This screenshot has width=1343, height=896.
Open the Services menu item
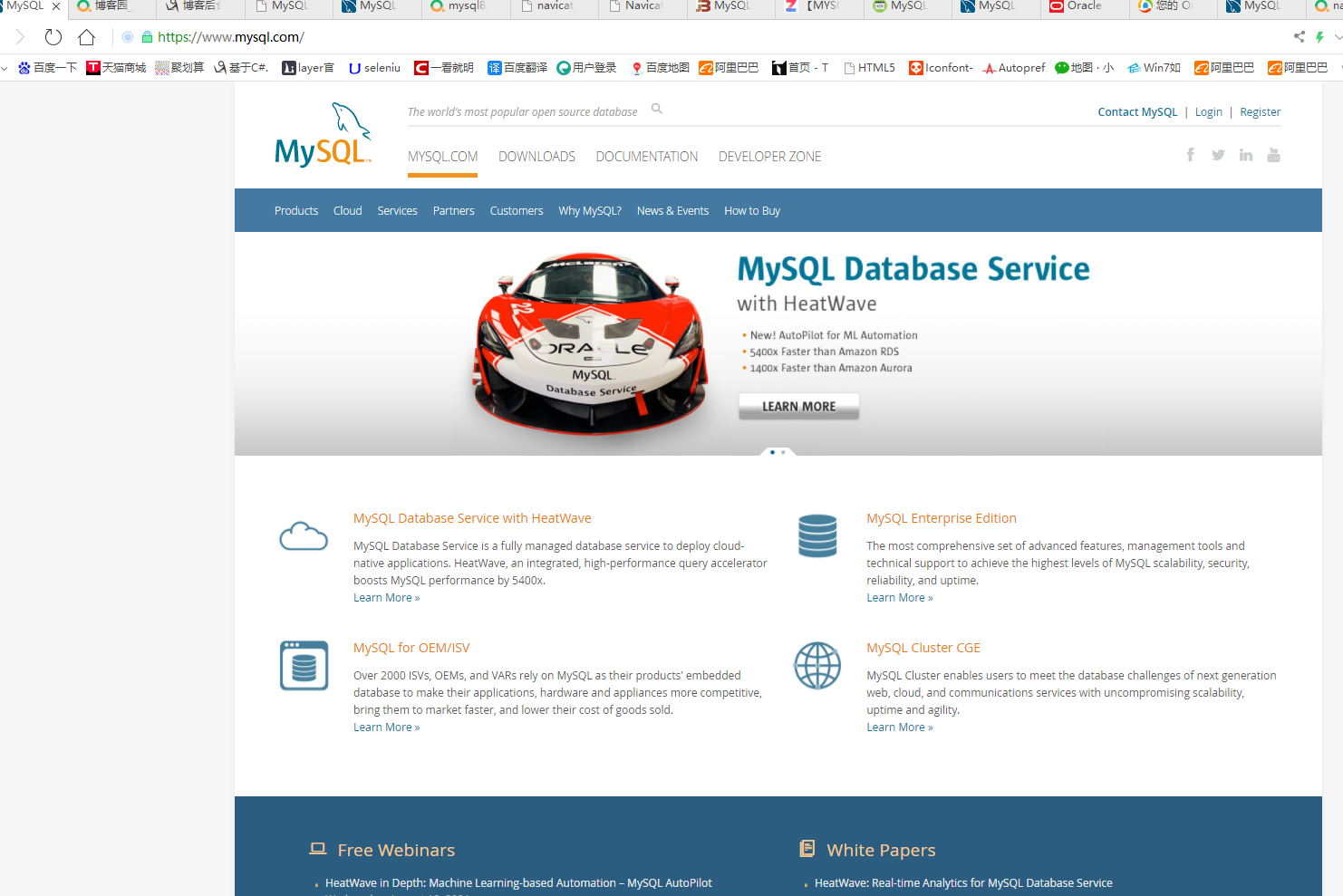pyautogui.click(x=397, y=210)
